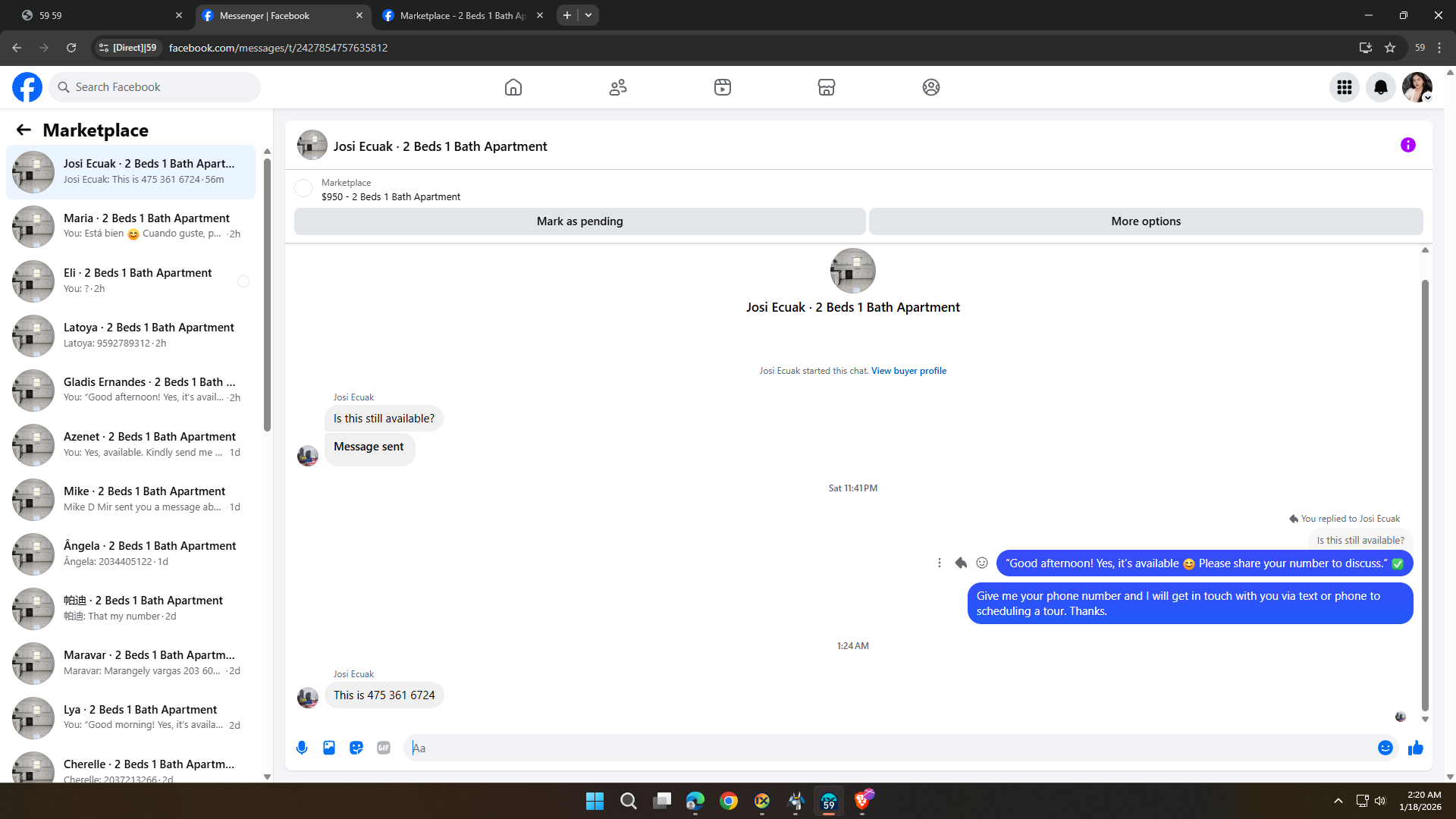React to the 'Good afternoon' message
The height and width of the screenshot is (819, 1456).
coord(982,563)
